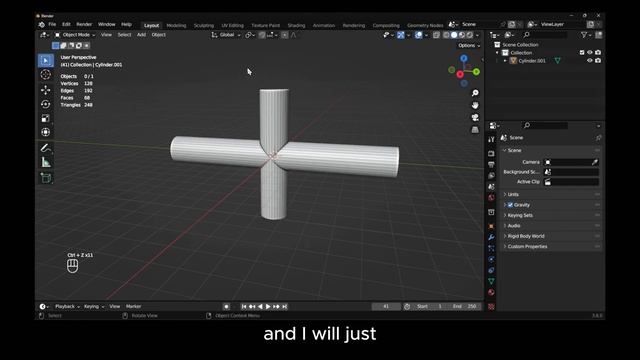This screenshot has height=360, width=640.
Task: Open the Render menu
Action: click(x=84, y=24)
